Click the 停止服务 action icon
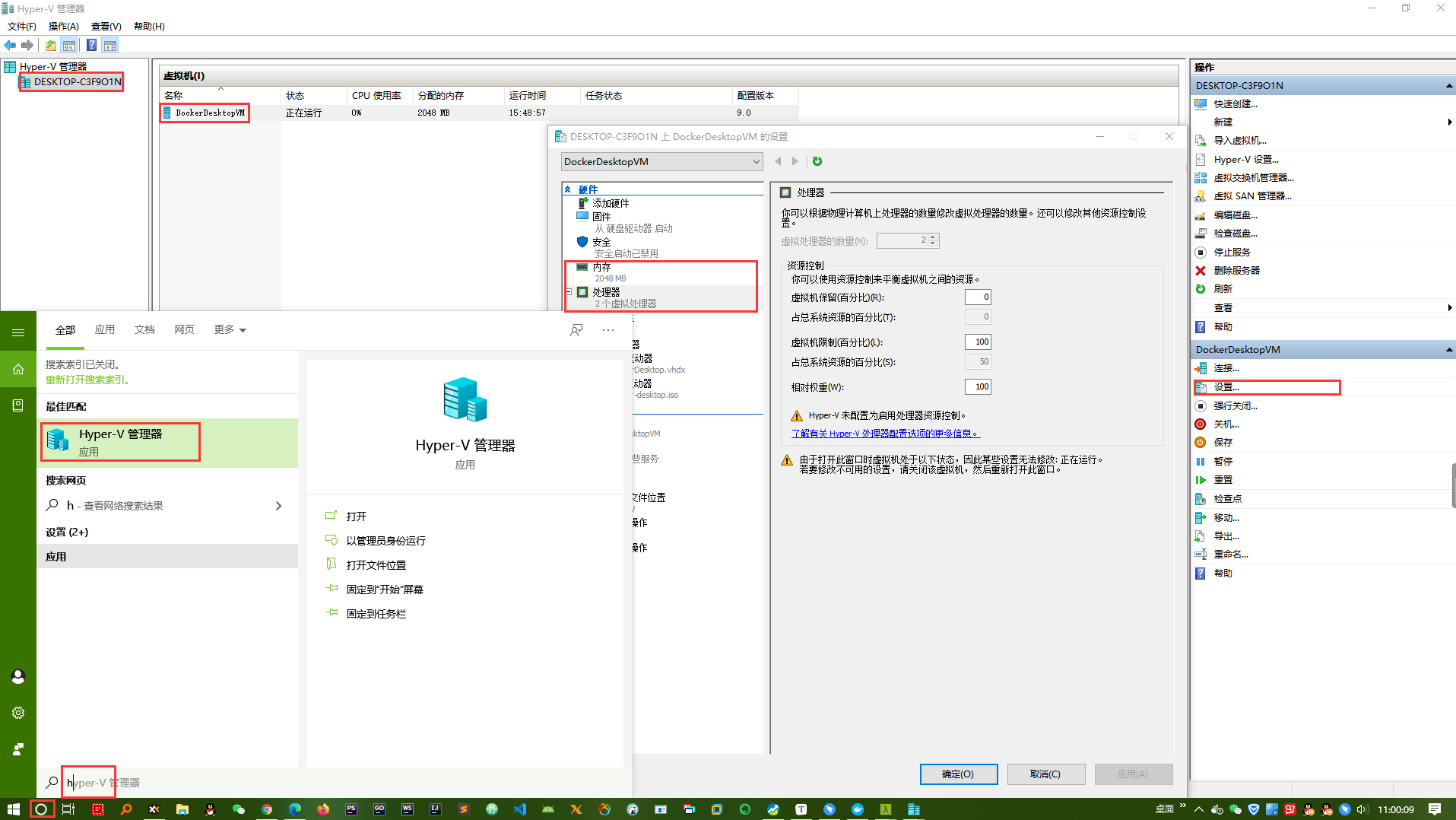Image resolution: width=1456 pixels, height=820 pixels. tap(1201, 253)
